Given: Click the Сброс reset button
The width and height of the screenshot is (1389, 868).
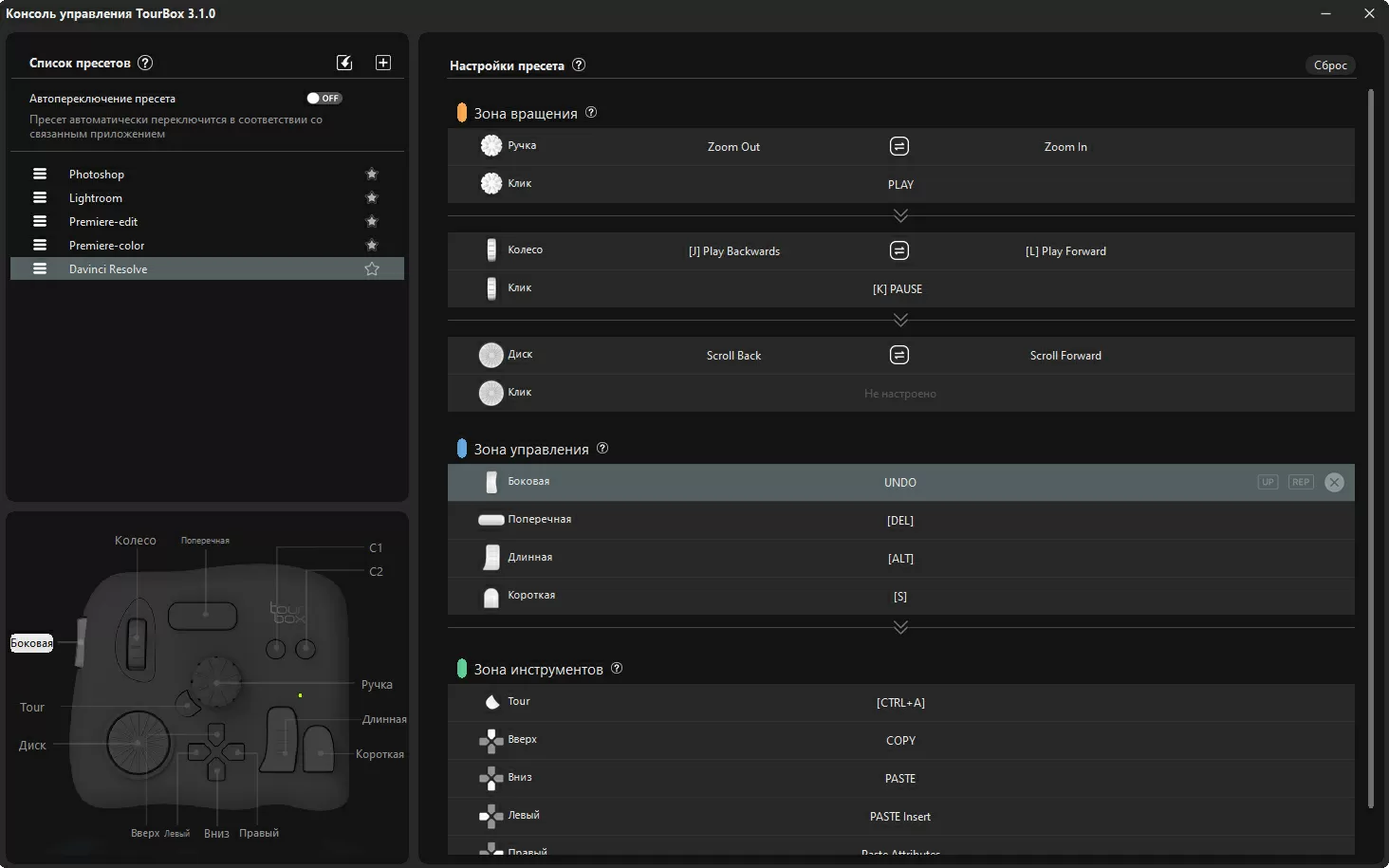Looking at the screenshot, I should [x=1330, y=65].
